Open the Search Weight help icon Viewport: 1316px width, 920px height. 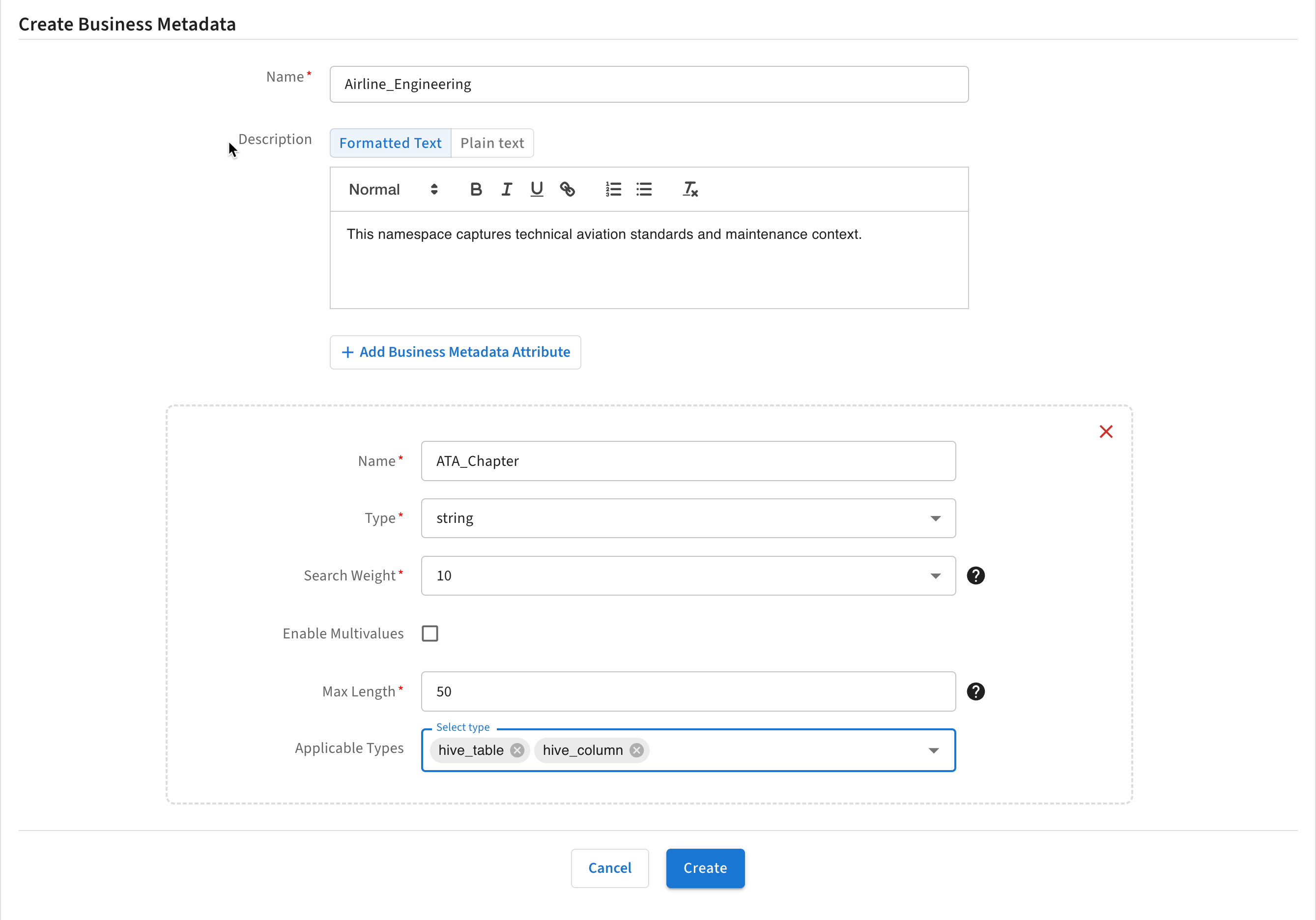975,575
